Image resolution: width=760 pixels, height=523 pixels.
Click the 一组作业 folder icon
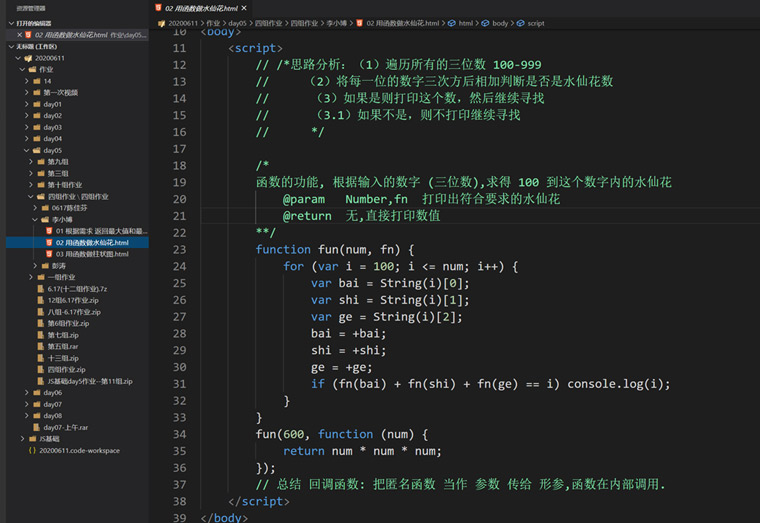click(41, 277)
